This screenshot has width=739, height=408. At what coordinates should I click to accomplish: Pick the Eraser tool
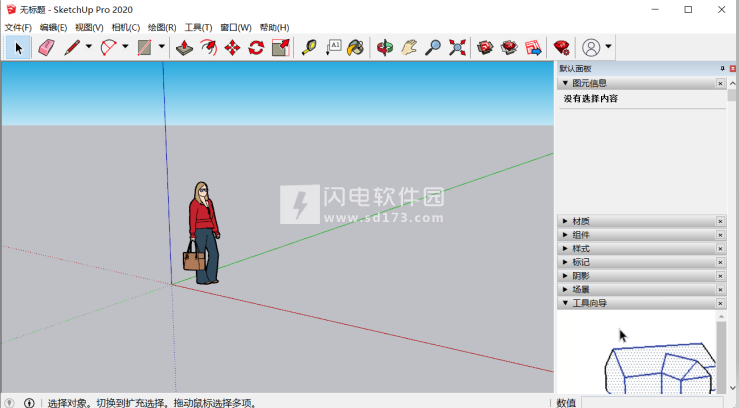click(46, 48)
